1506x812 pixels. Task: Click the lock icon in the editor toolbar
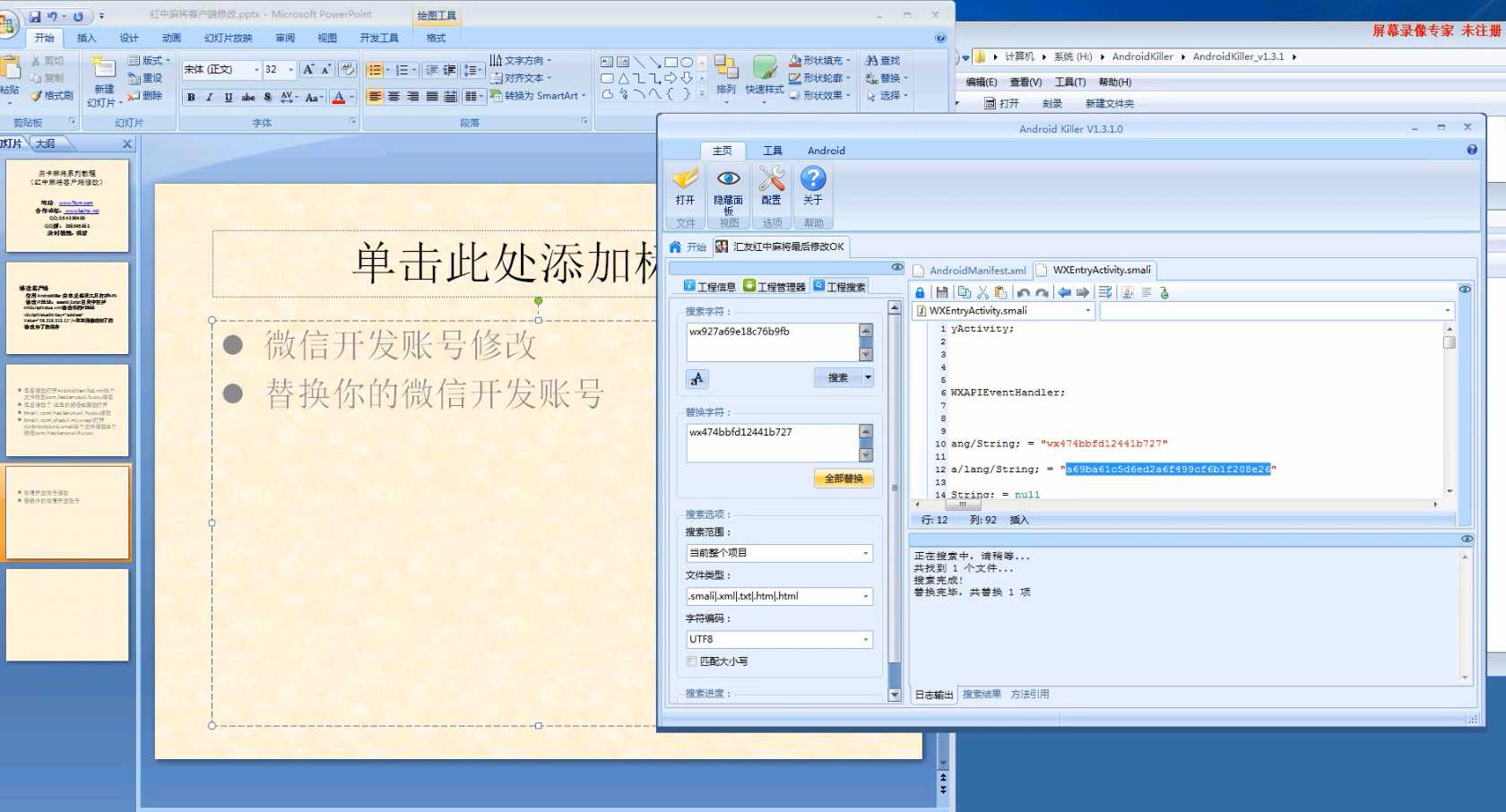tap(920, 292)
